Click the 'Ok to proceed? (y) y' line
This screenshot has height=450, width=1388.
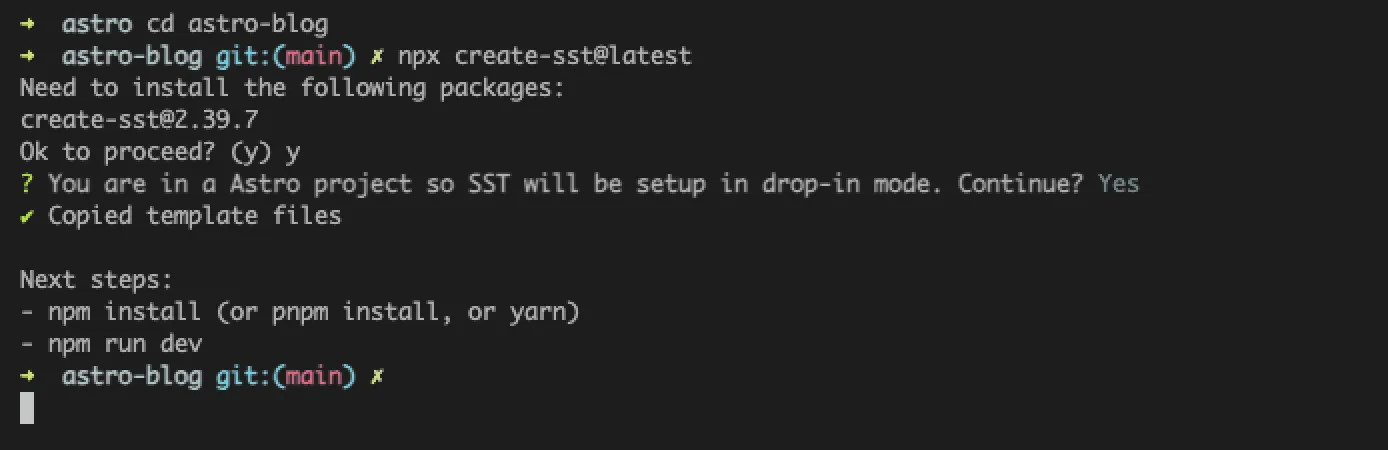pyautogui.click(x=160, y=152)
